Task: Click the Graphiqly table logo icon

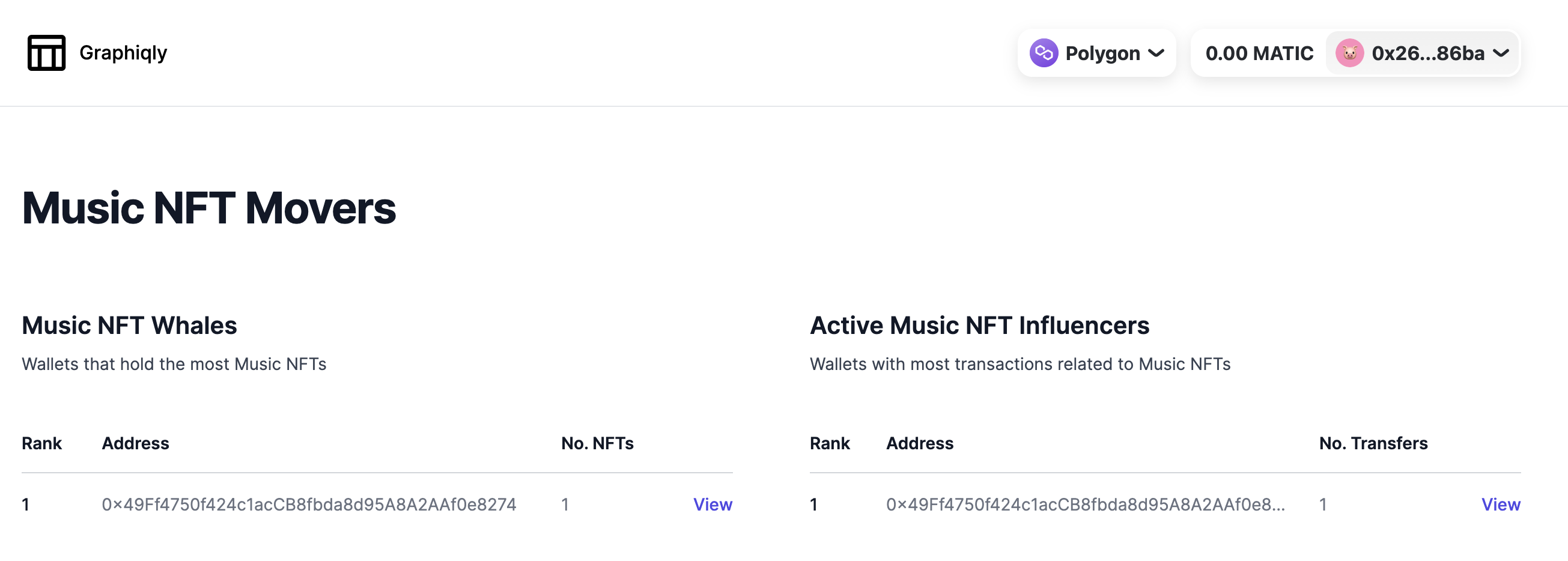Action: (x=46, y=53)
